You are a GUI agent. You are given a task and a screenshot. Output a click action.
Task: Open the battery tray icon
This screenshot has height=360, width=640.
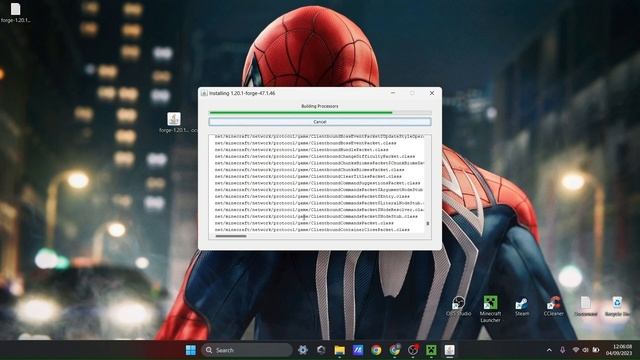pyautogui.click(x=596, y=350)
